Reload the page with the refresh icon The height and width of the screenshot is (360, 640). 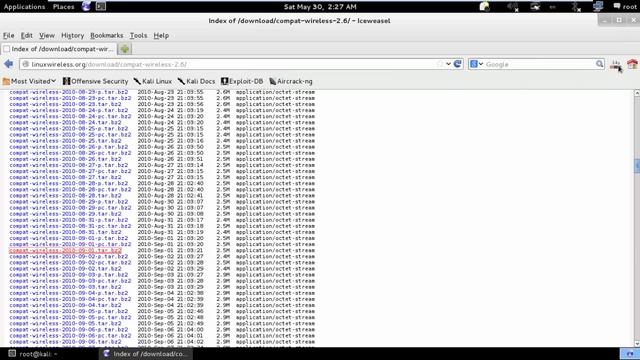[458, 64]
